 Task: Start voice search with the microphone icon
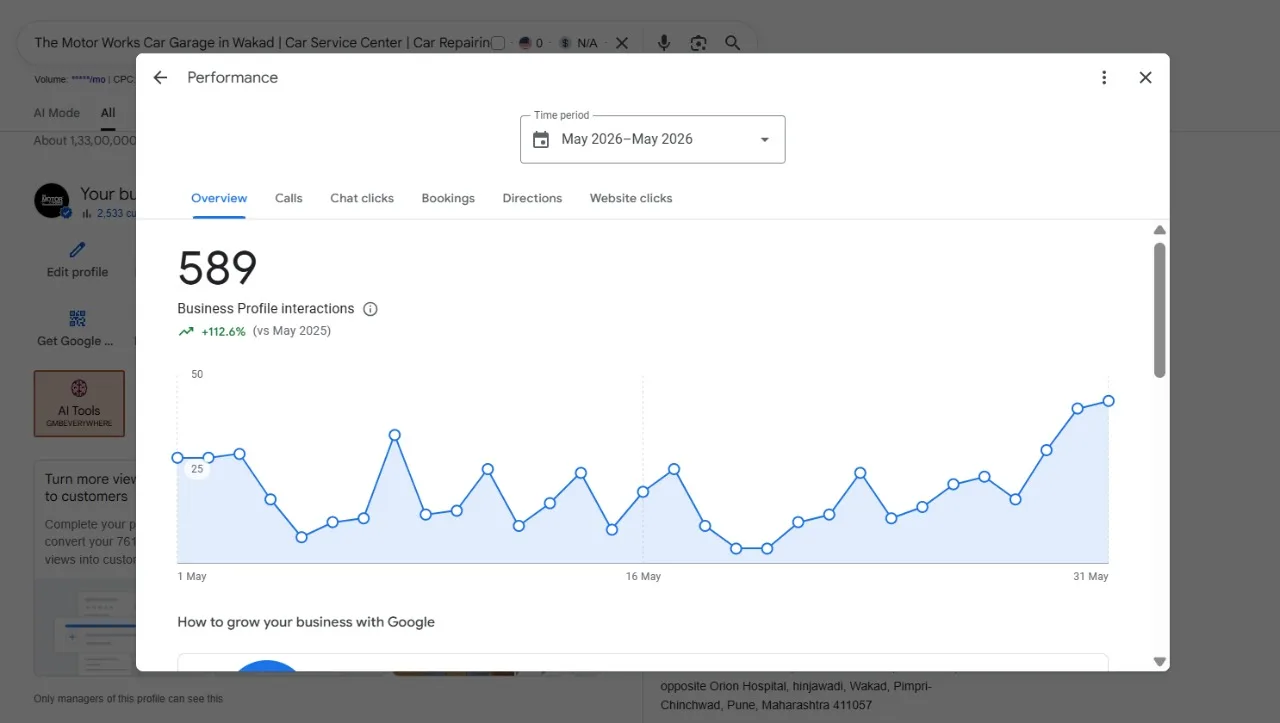click(x=663, y=43)
